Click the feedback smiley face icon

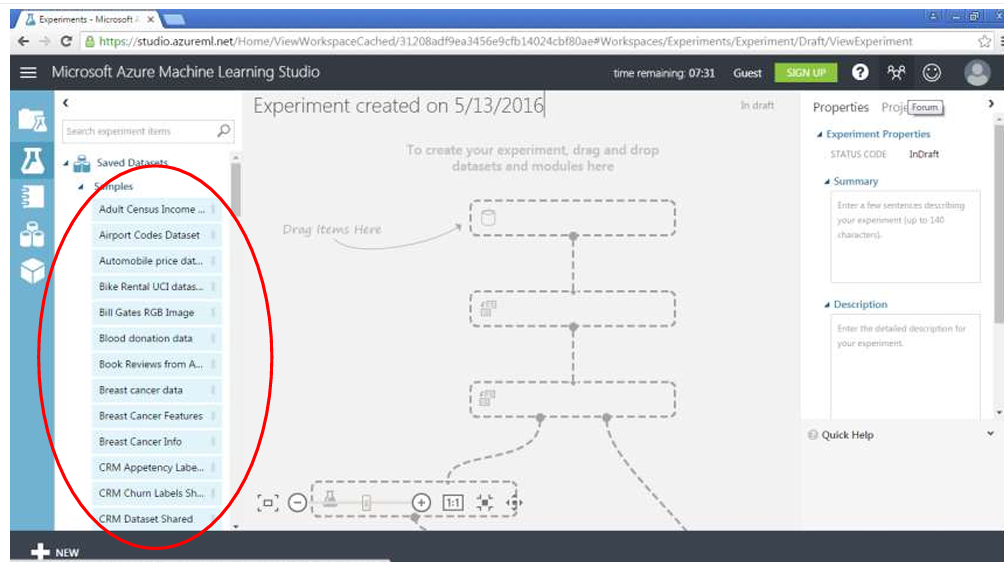tap(931, 73)
